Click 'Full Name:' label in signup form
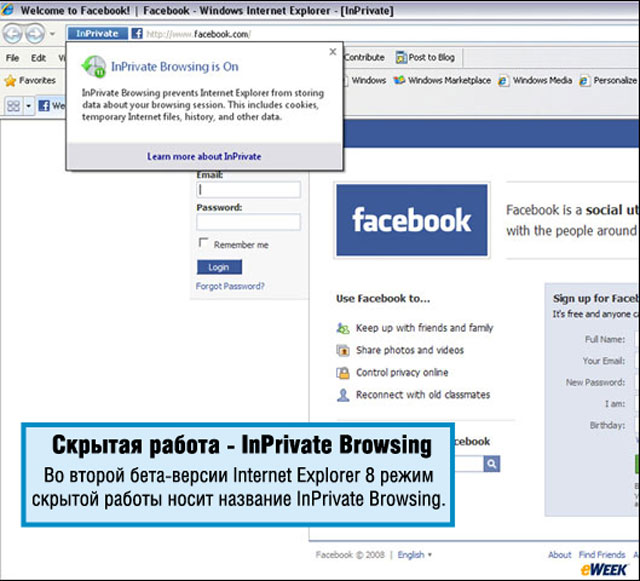The height and width of the screenshot is (581, 640). point(604,339)
